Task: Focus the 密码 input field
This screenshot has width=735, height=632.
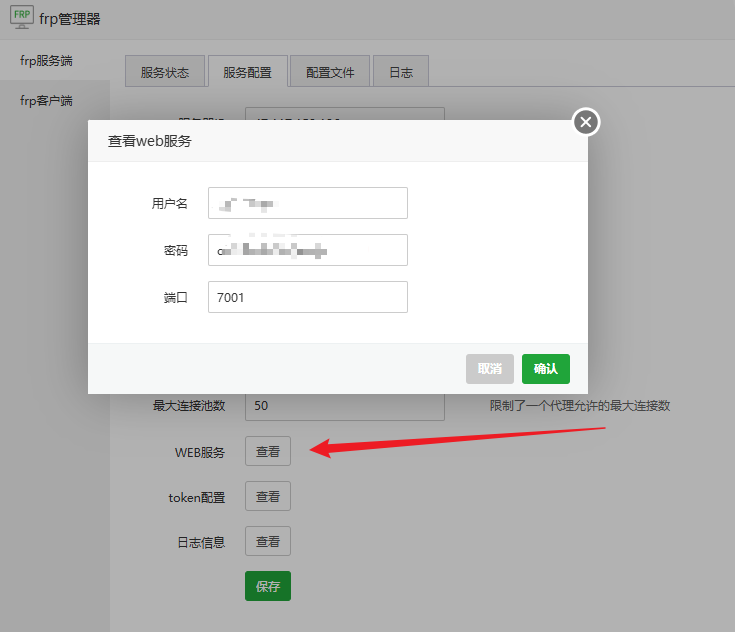Action: (x=307, y=250)
